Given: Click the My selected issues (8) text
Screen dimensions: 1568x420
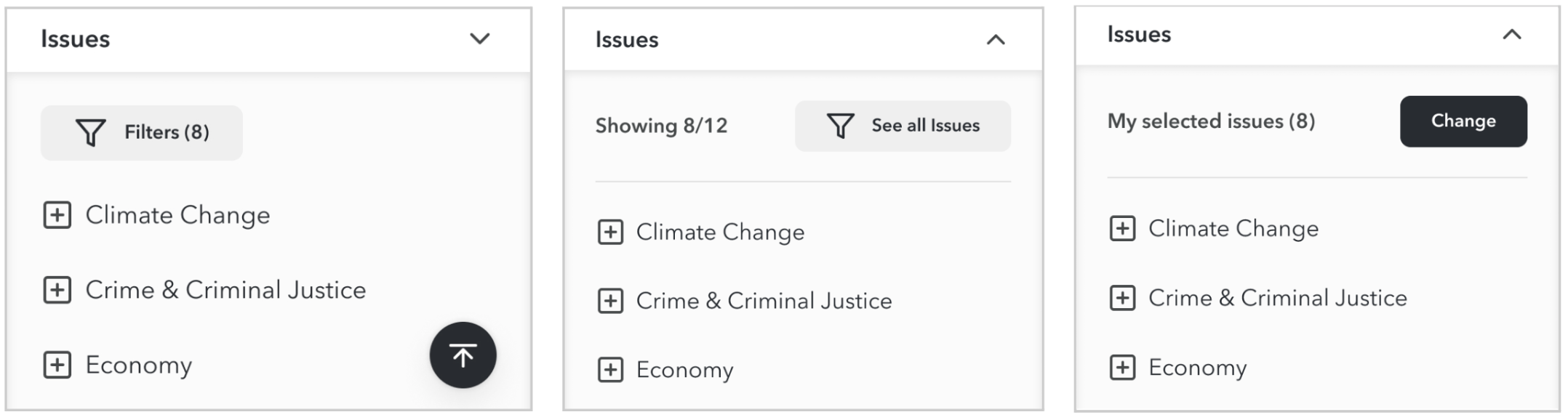Looking at the screenshot, I should point(1211,121).
